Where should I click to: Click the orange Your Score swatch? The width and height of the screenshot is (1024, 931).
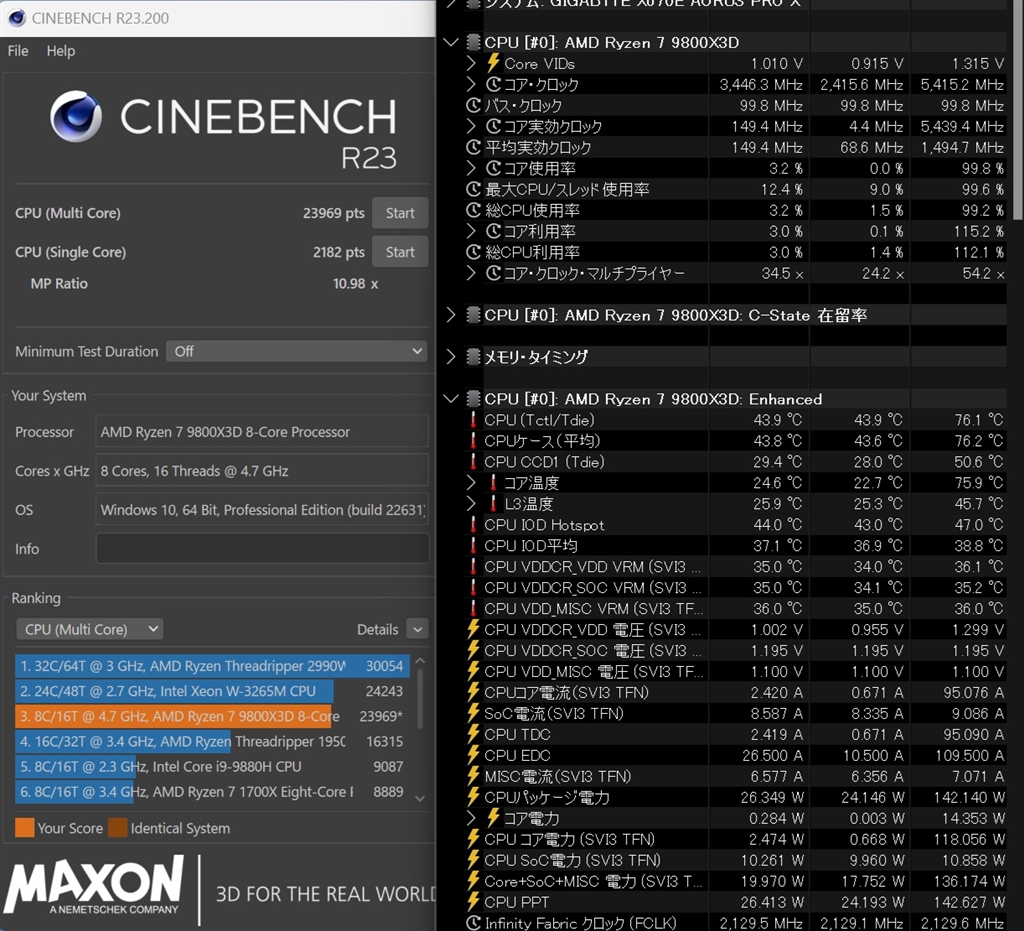[x=26, y=828]
